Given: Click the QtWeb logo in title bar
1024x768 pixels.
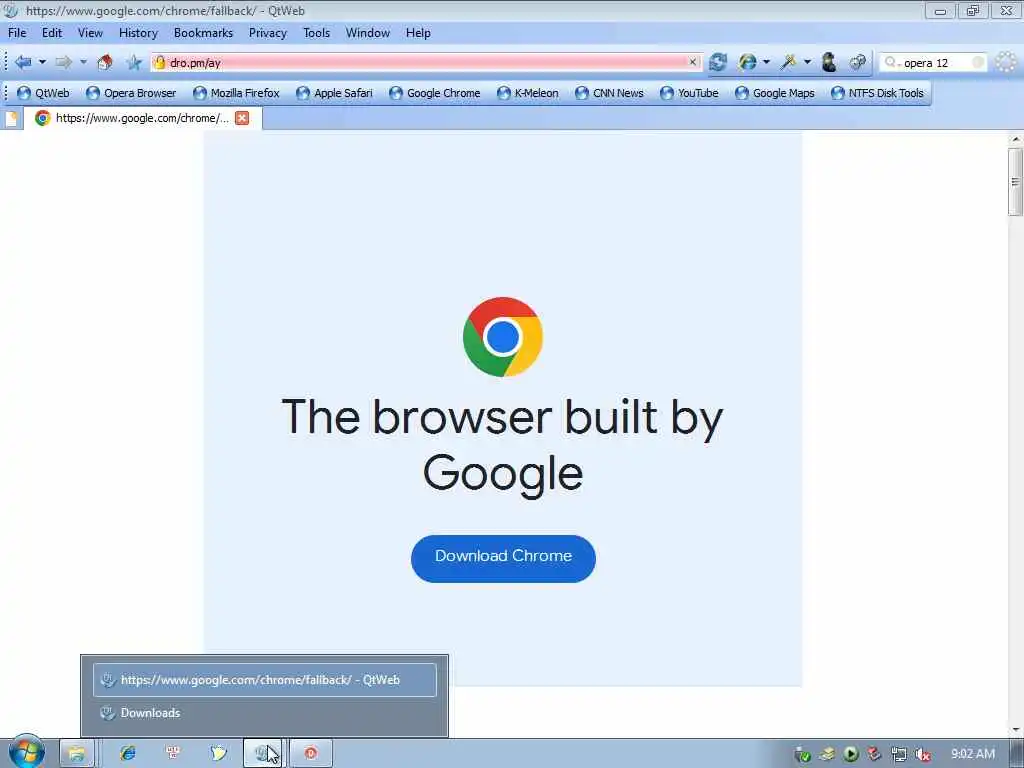Looking at the screenshot, I should 10,10.
